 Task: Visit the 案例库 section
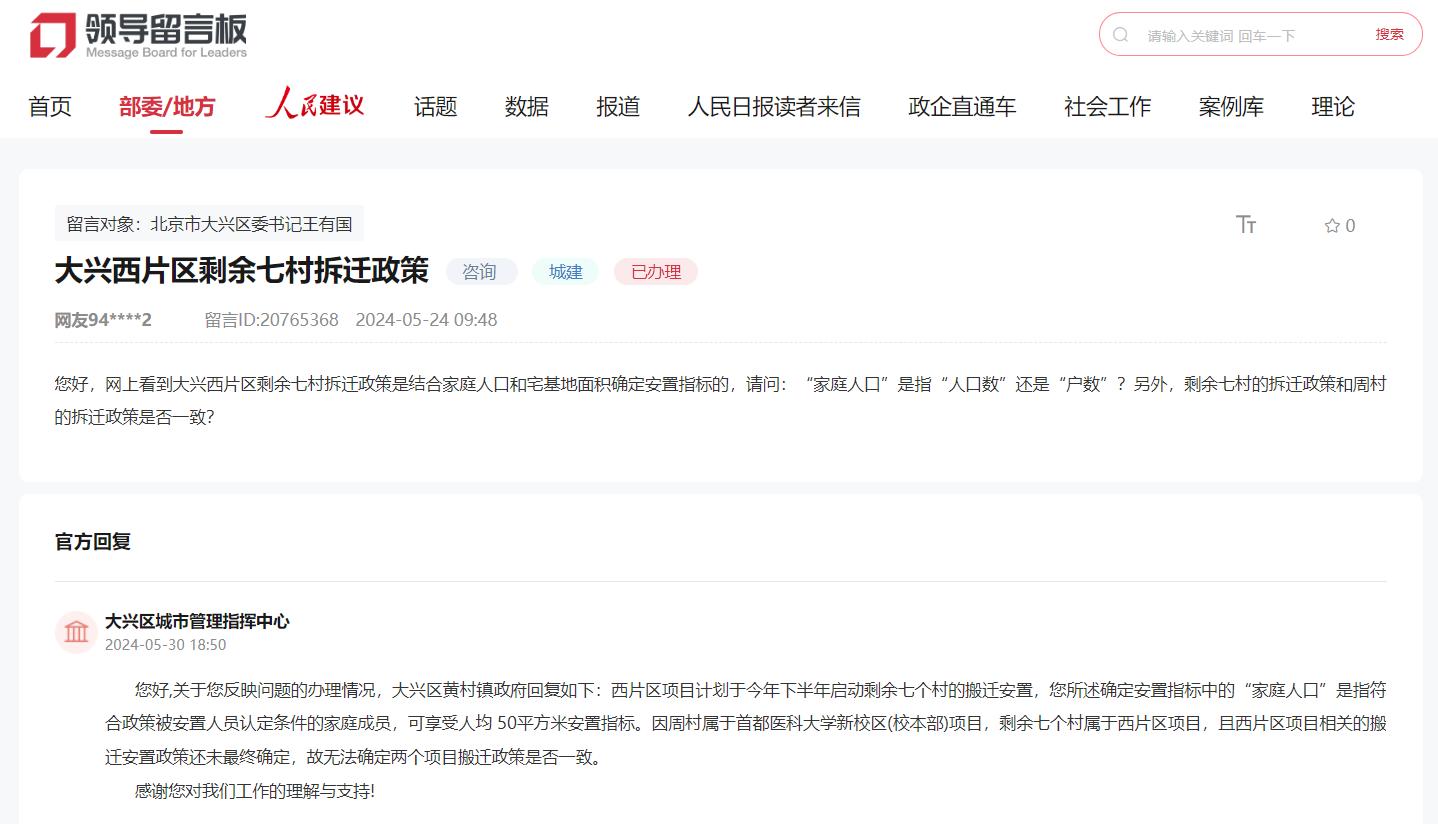pos(1231,107)
